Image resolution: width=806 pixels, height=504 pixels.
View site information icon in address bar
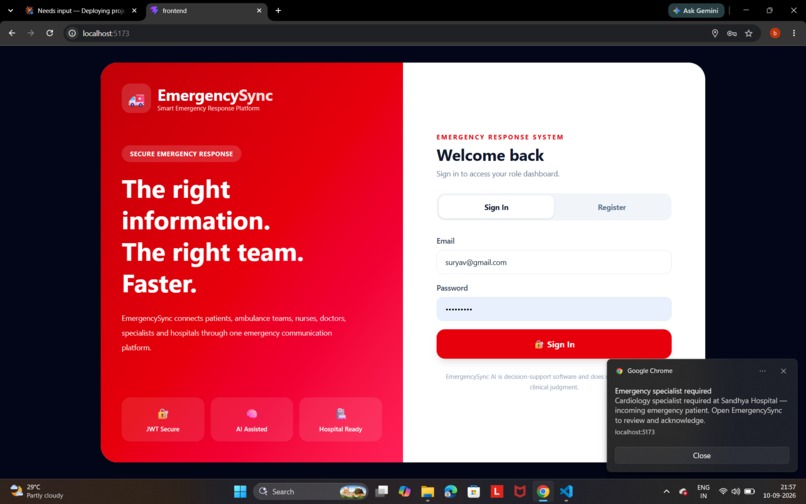pos(72,33)
